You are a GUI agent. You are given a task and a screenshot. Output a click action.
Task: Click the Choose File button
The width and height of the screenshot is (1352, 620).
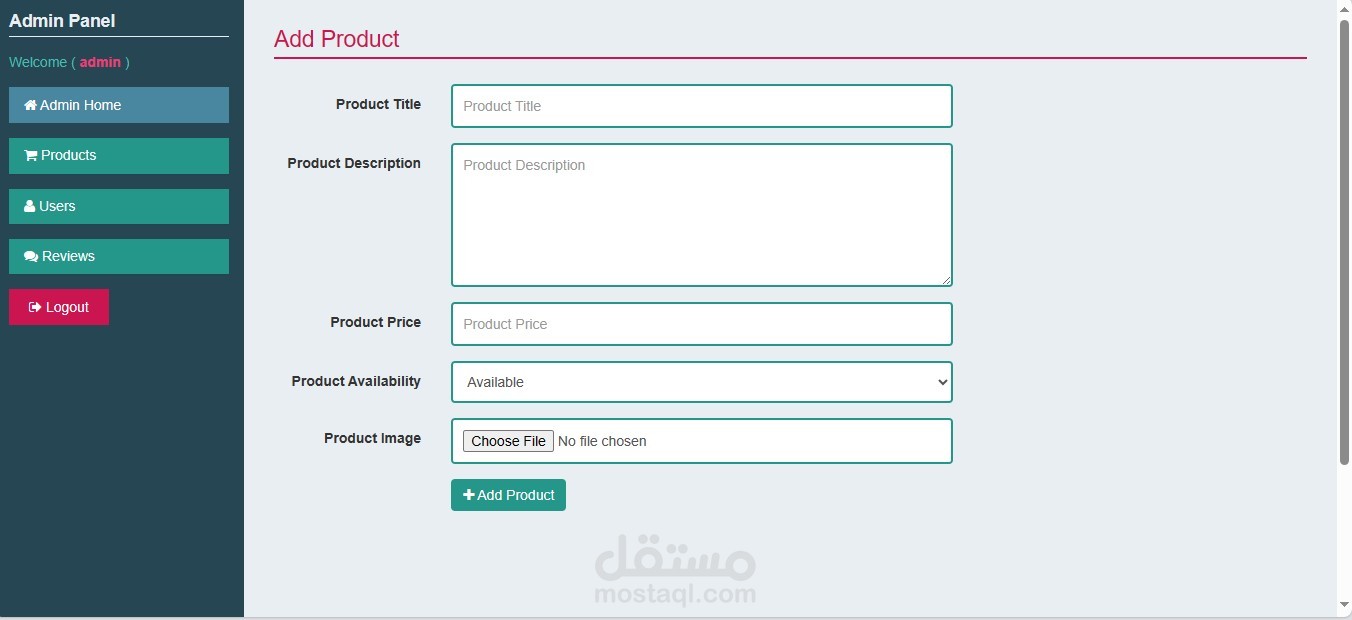pyautogui.click(x=508, y=441)
